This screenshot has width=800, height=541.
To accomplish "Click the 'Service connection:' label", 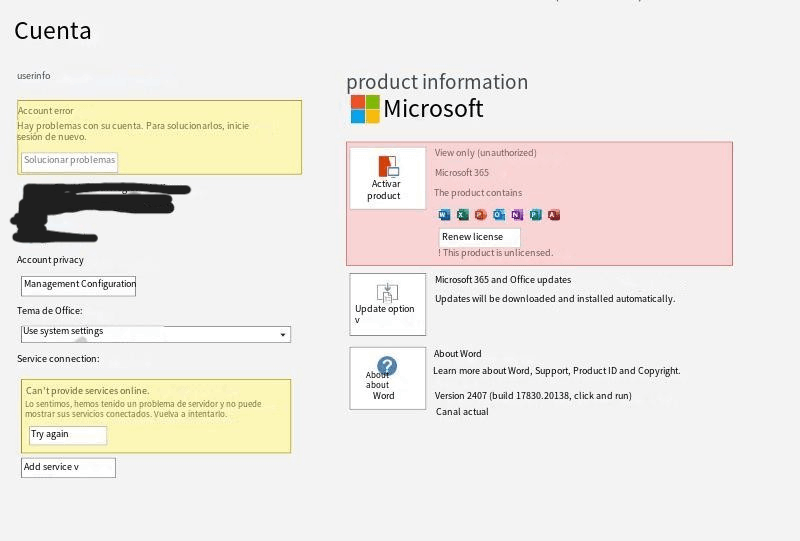I will tap(58, 359).
